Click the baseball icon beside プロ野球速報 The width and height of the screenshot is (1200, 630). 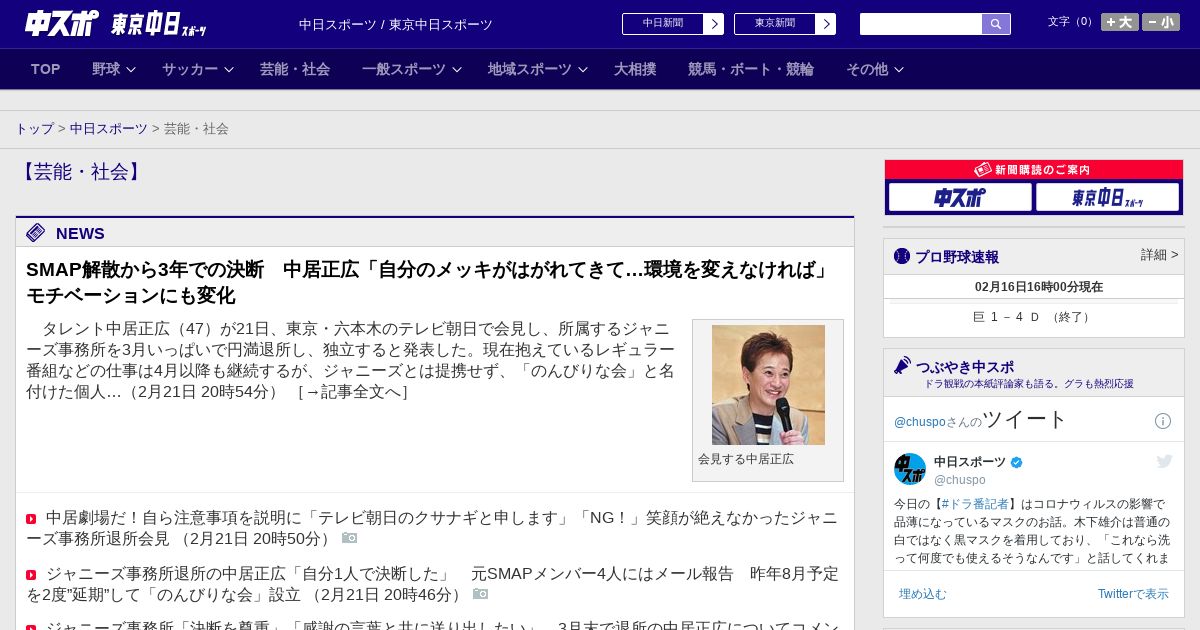(x=902, y=256)
